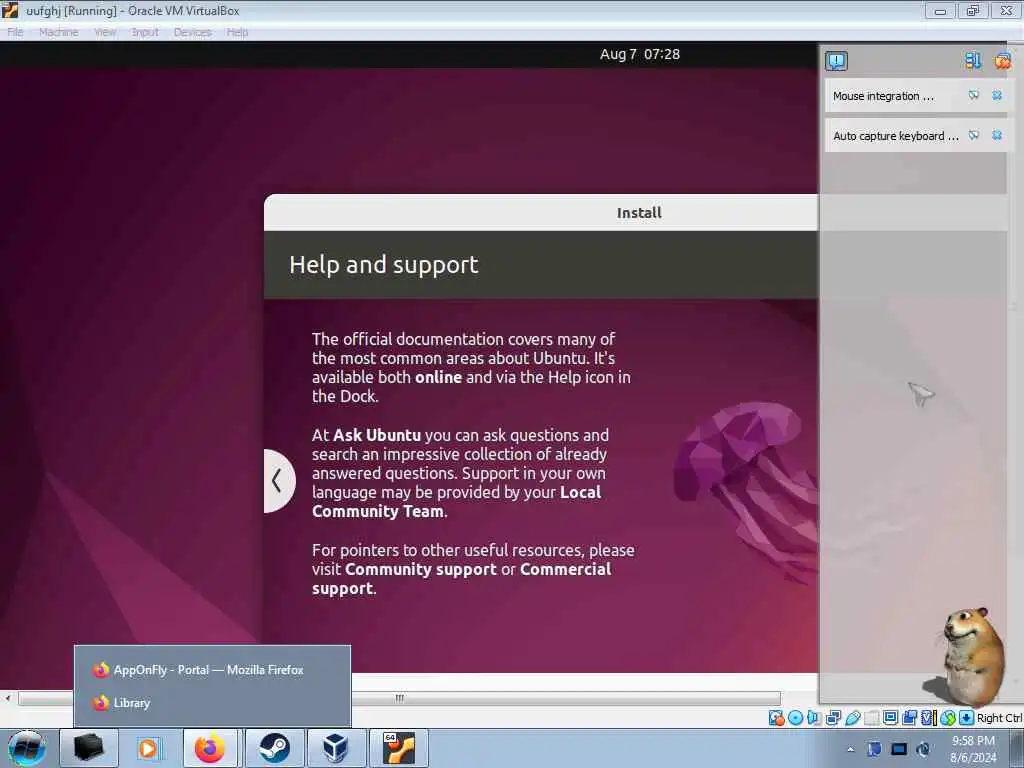The image size is (1024, 768).
Task: Click the USB devices status icon
Action: [852, 718]
